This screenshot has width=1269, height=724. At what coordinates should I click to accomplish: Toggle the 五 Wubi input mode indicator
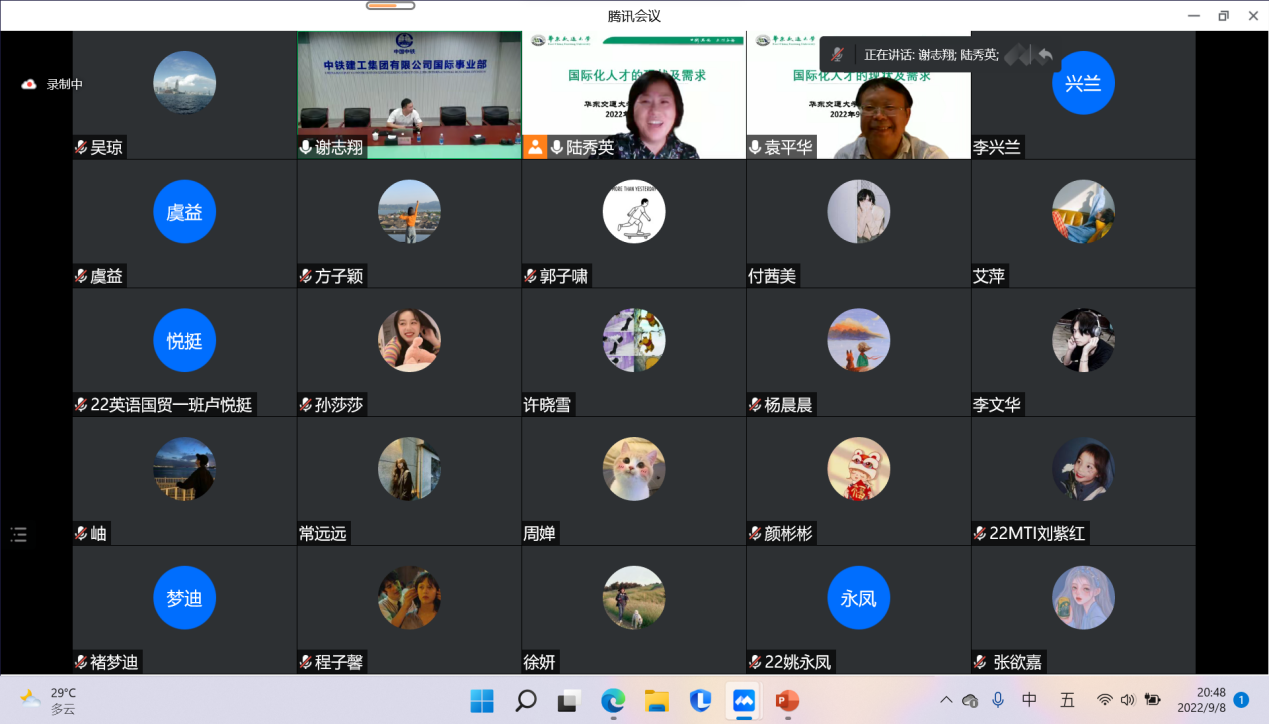tap(1067, 700)
